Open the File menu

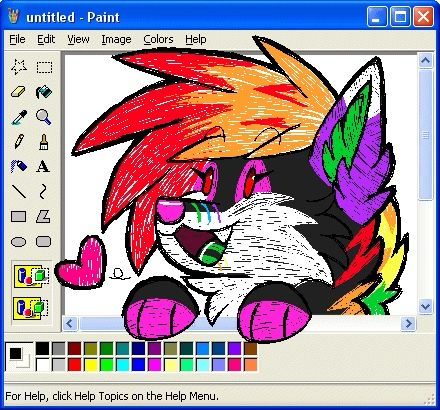17,39
